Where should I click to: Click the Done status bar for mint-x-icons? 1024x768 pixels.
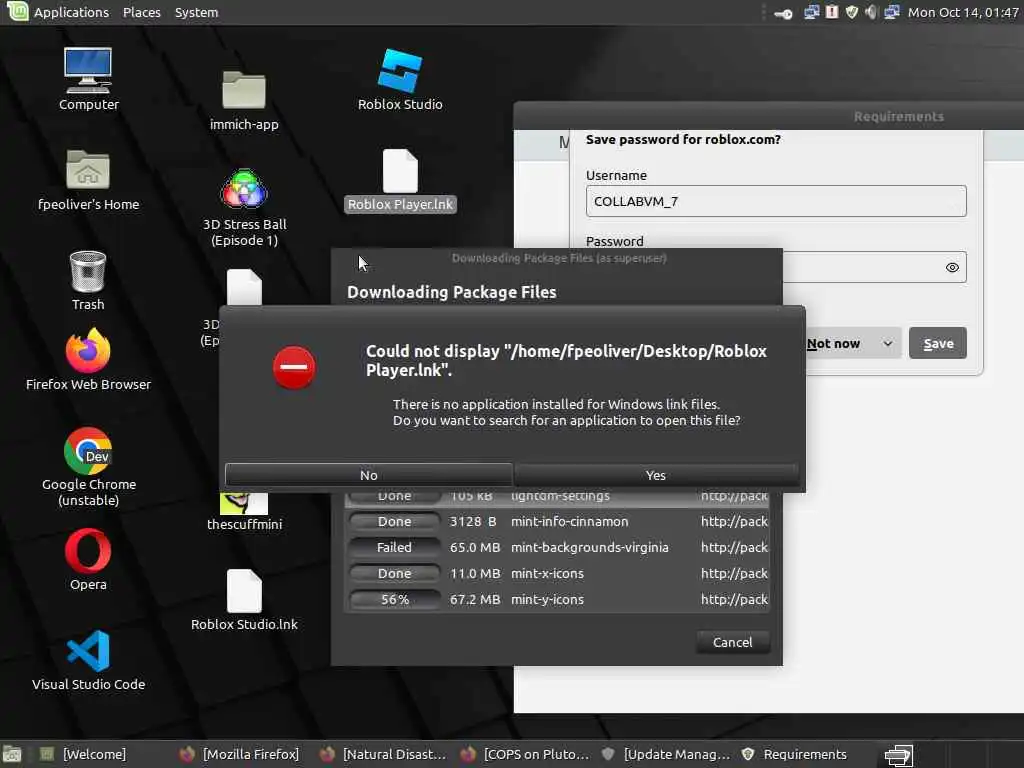(394, 573)
